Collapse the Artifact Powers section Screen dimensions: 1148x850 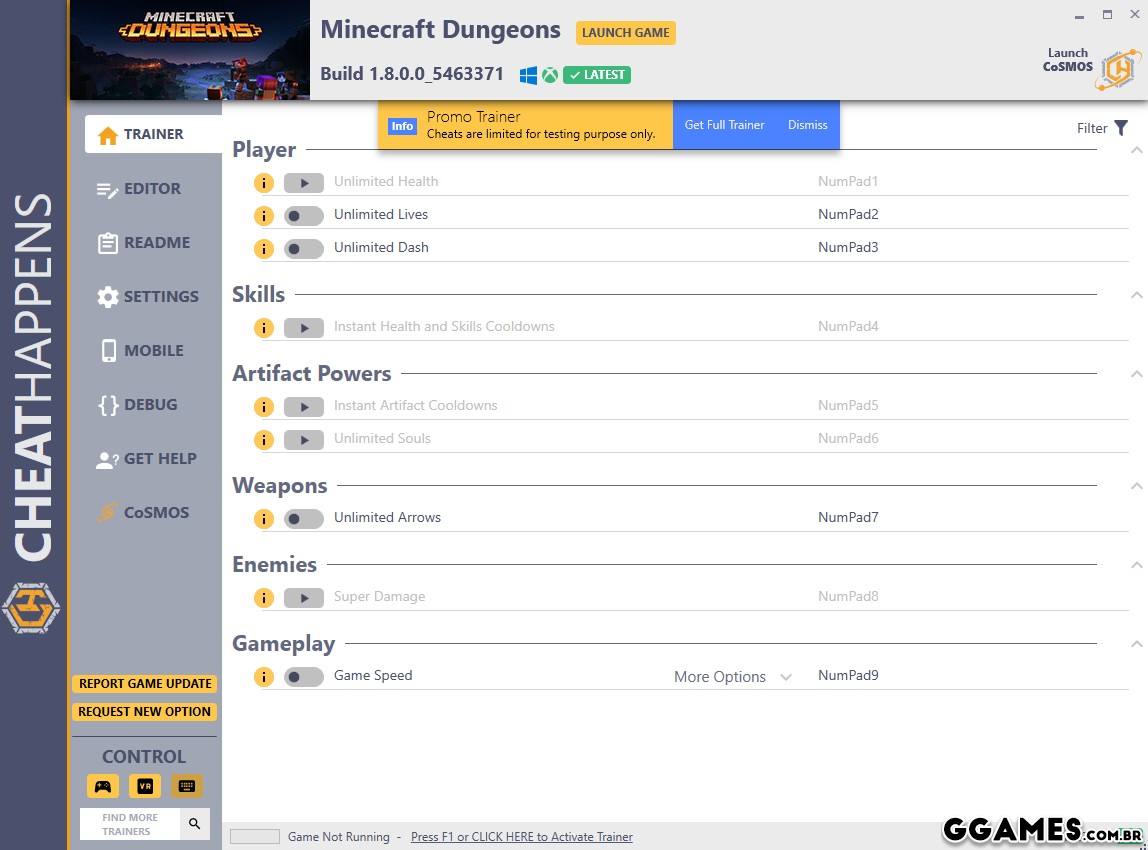(1136, 374)
